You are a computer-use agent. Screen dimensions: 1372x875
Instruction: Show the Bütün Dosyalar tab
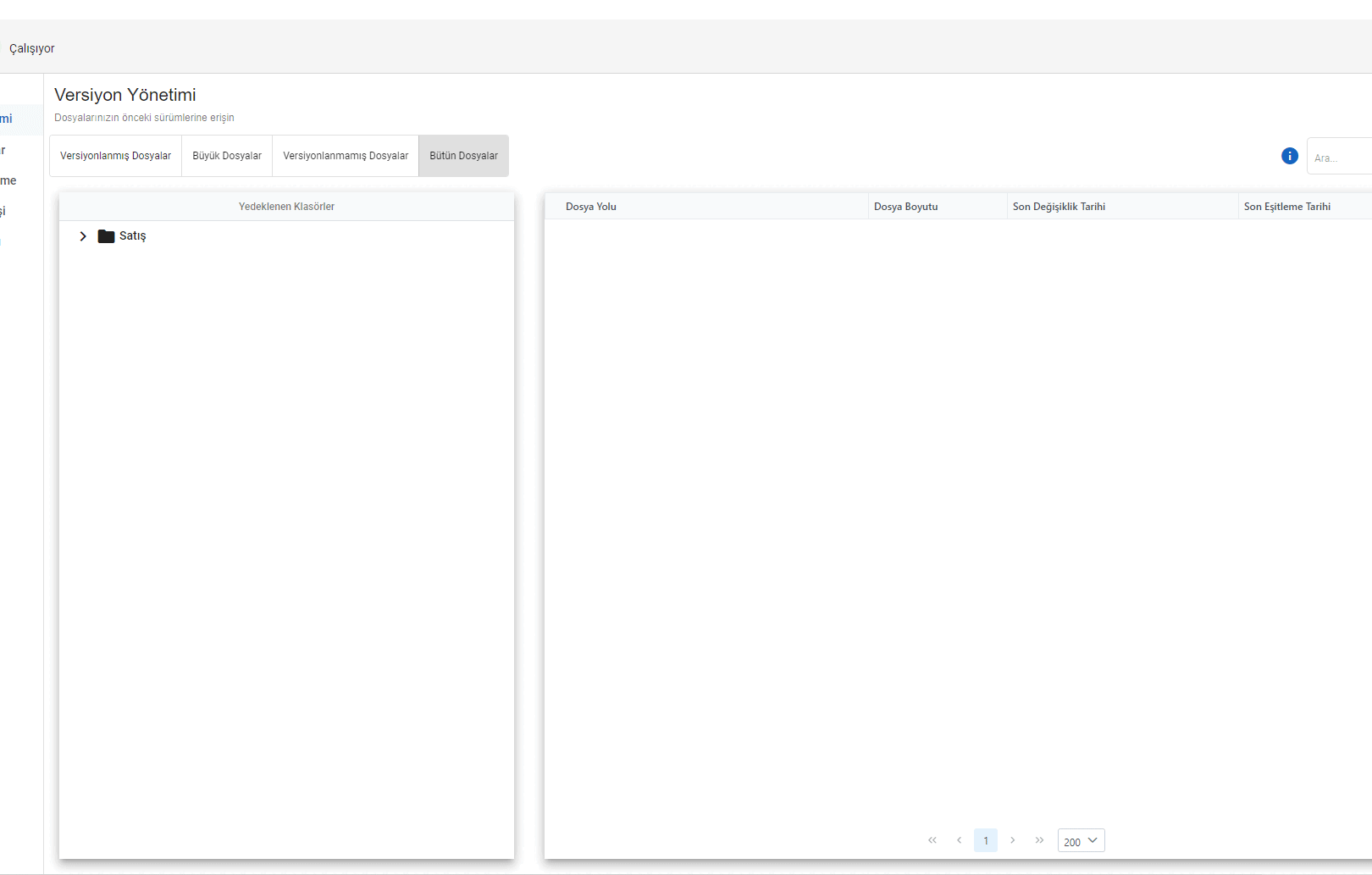tap(463, 156)
